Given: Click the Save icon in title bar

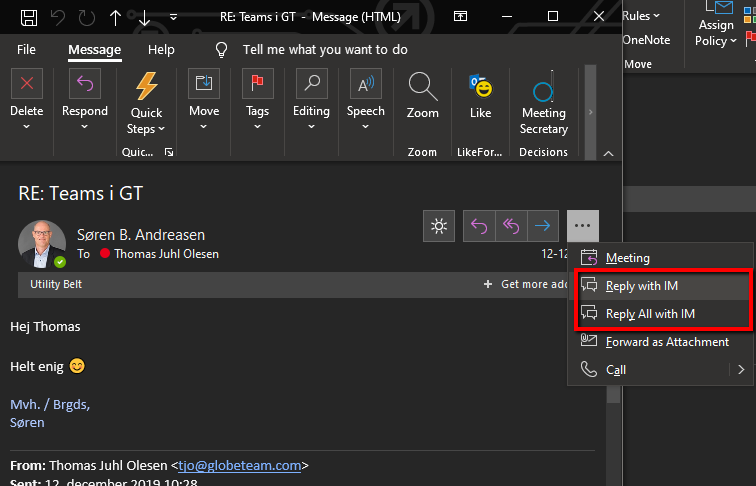Looking at the screenshot, I should click(29, 18).
